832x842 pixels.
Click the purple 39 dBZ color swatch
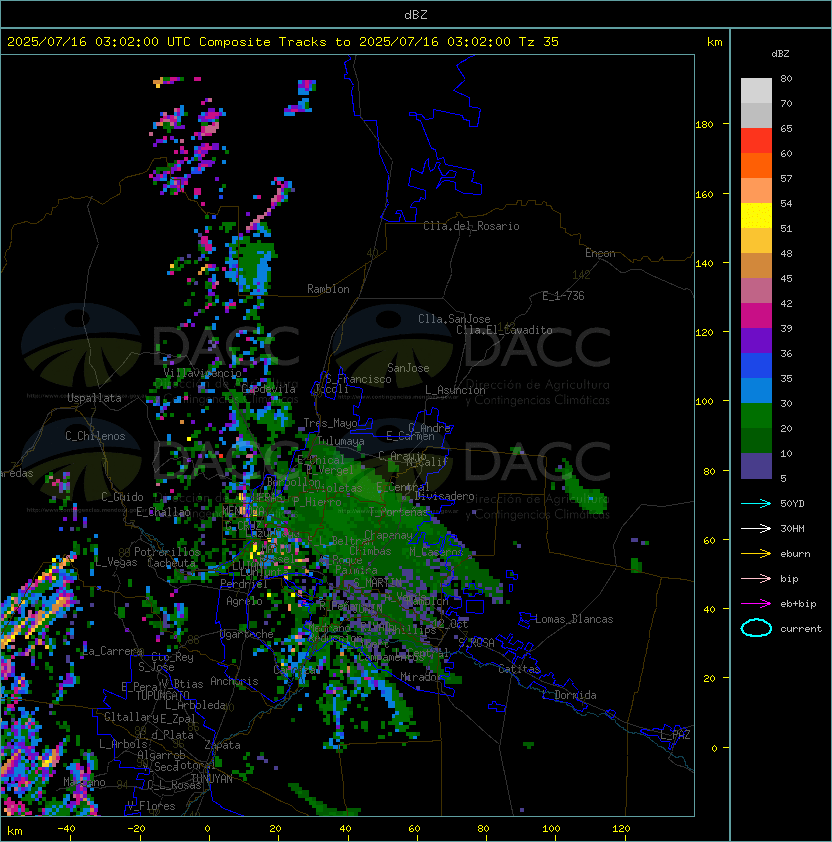(756, 340)
